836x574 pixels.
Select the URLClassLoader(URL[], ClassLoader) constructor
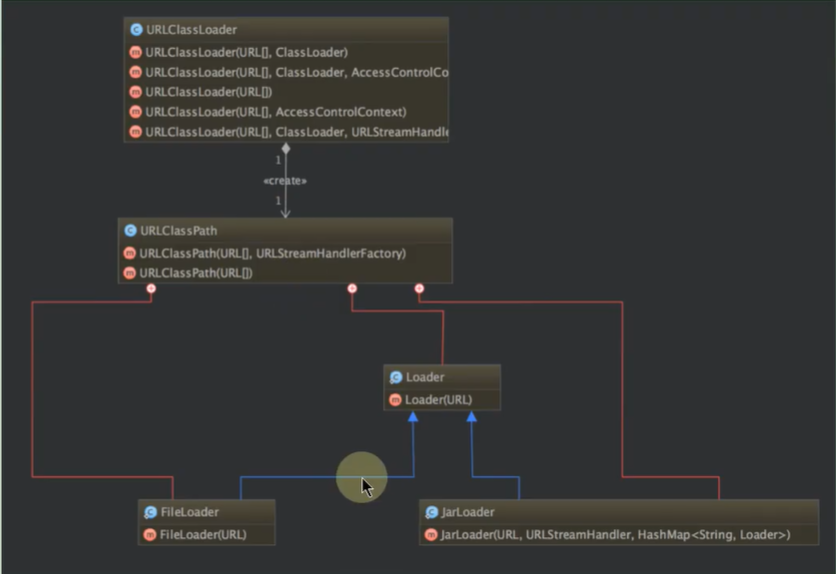tap(246, 52)
